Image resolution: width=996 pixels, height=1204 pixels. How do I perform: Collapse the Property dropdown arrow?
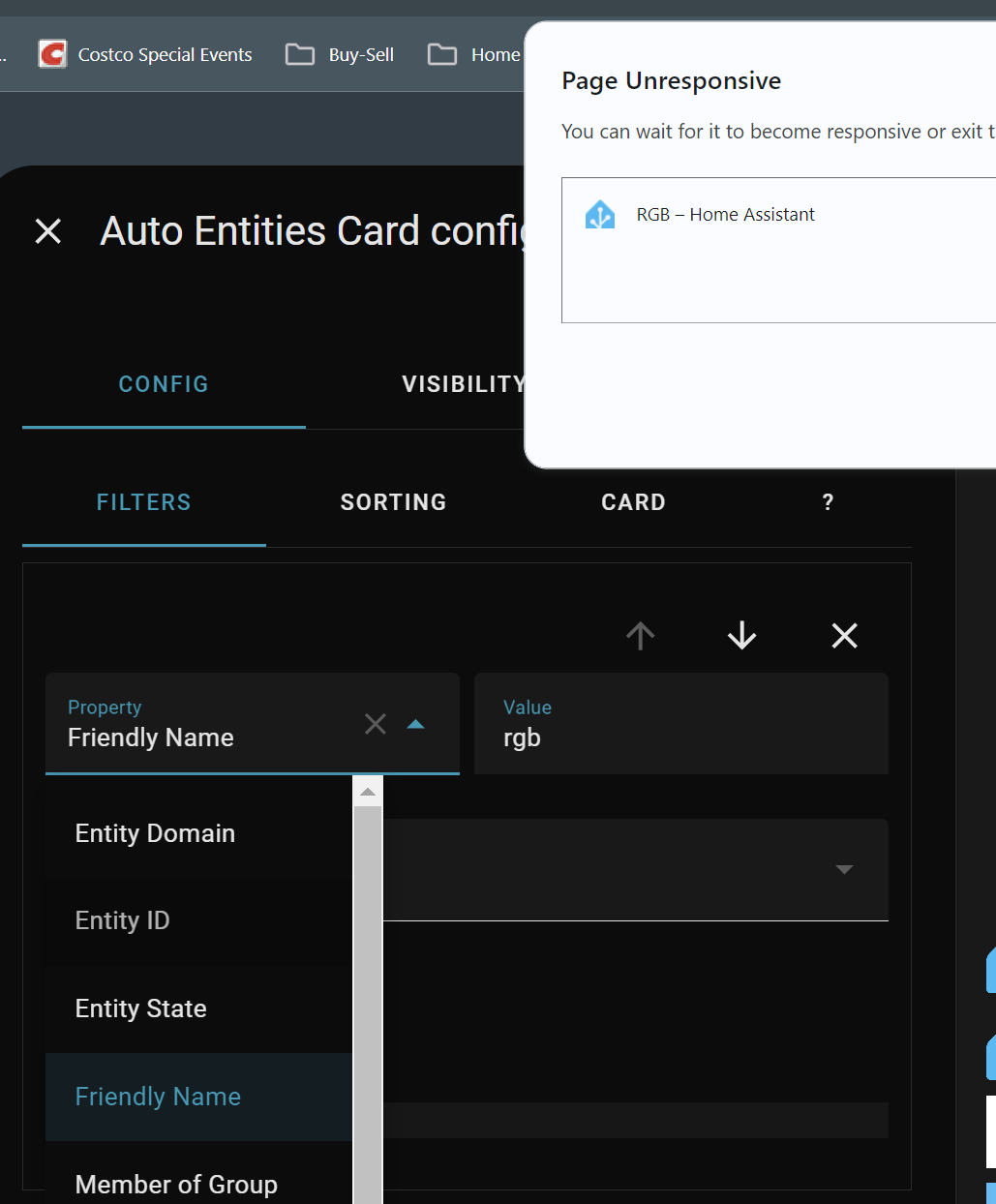(x=416, y=724)
